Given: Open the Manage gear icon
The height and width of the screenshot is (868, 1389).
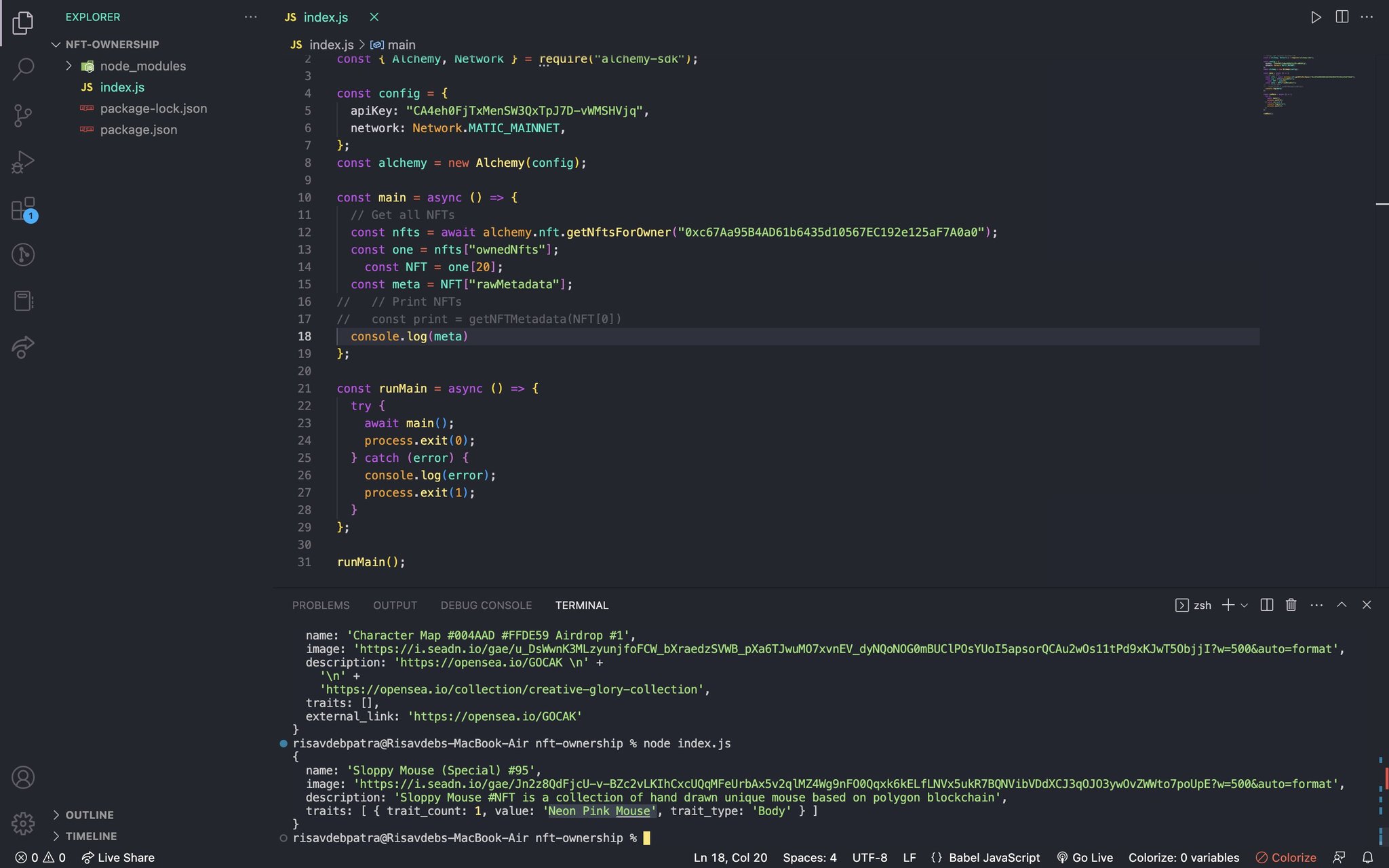Looking at the screenshot, I should 23,823.
